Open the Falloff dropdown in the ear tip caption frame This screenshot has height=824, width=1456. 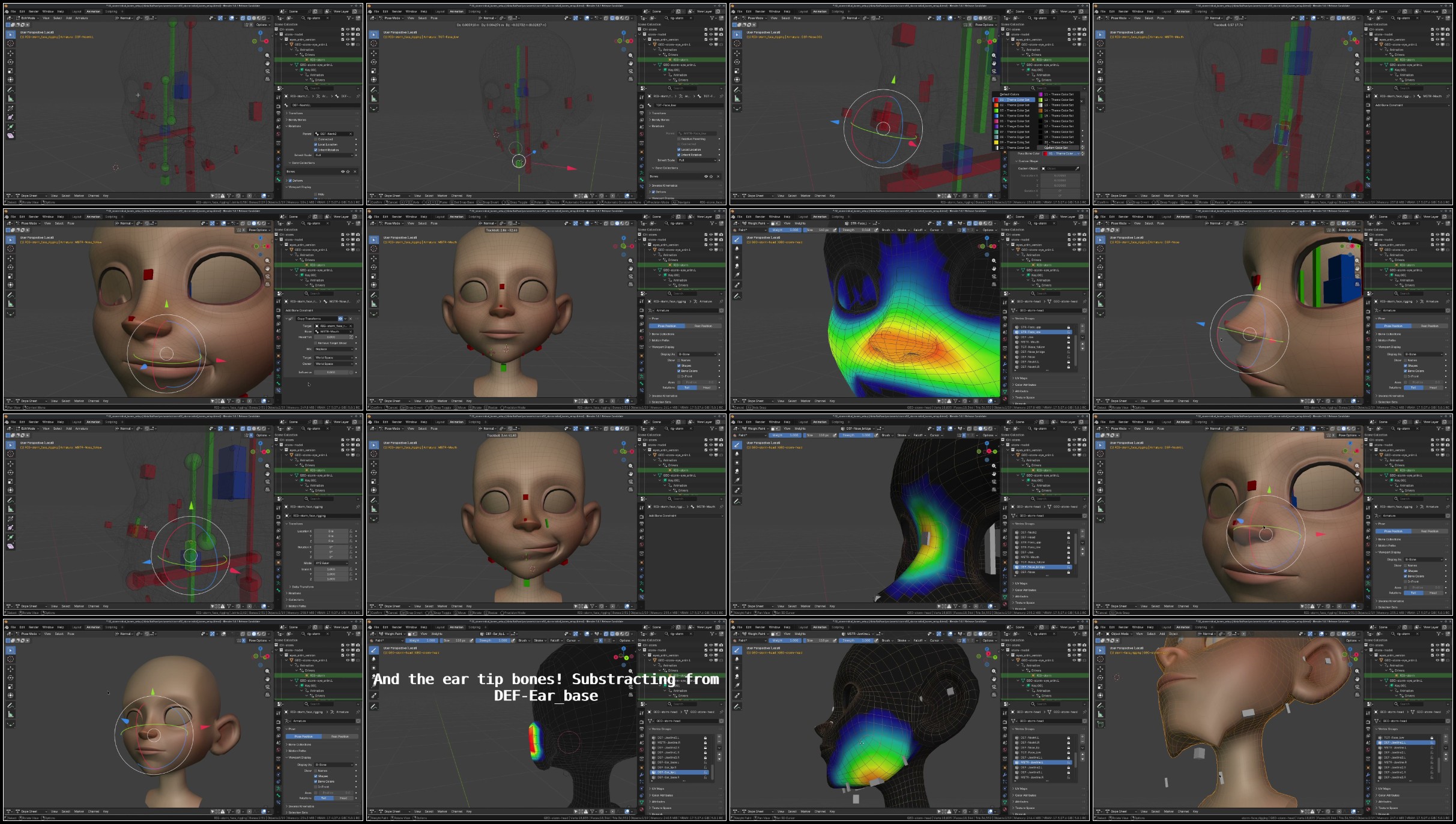[557, 640]
